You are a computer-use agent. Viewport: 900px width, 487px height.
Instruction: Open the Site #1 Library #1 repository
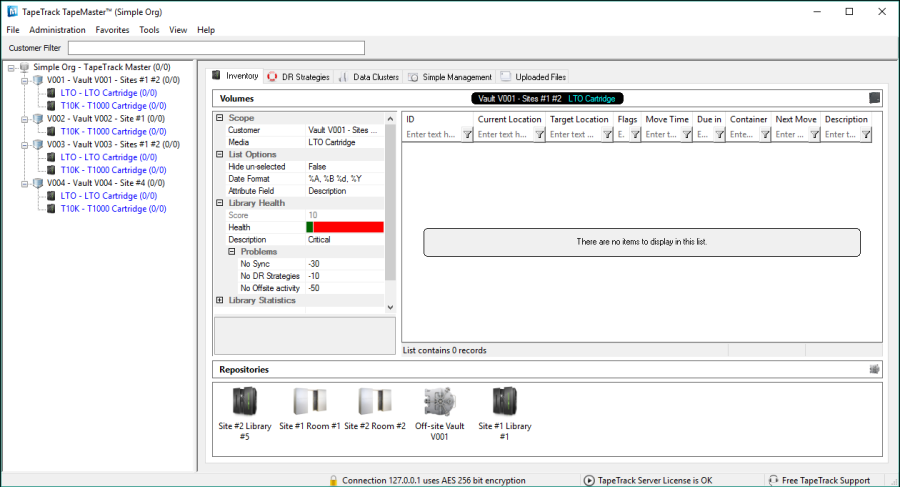click(505, 413)
